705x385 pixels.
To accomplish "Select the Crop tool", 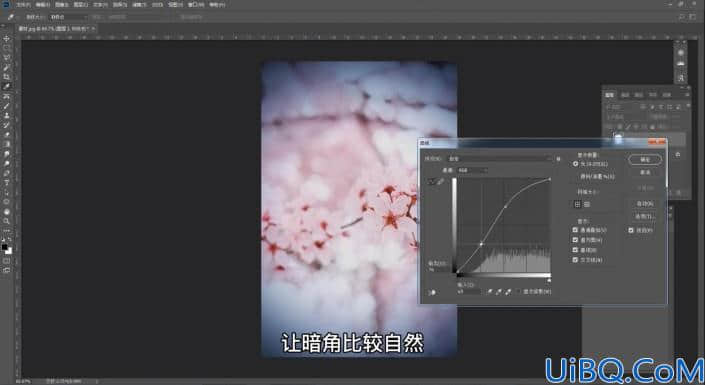I will pyautogui.click(x=6, y=77).
